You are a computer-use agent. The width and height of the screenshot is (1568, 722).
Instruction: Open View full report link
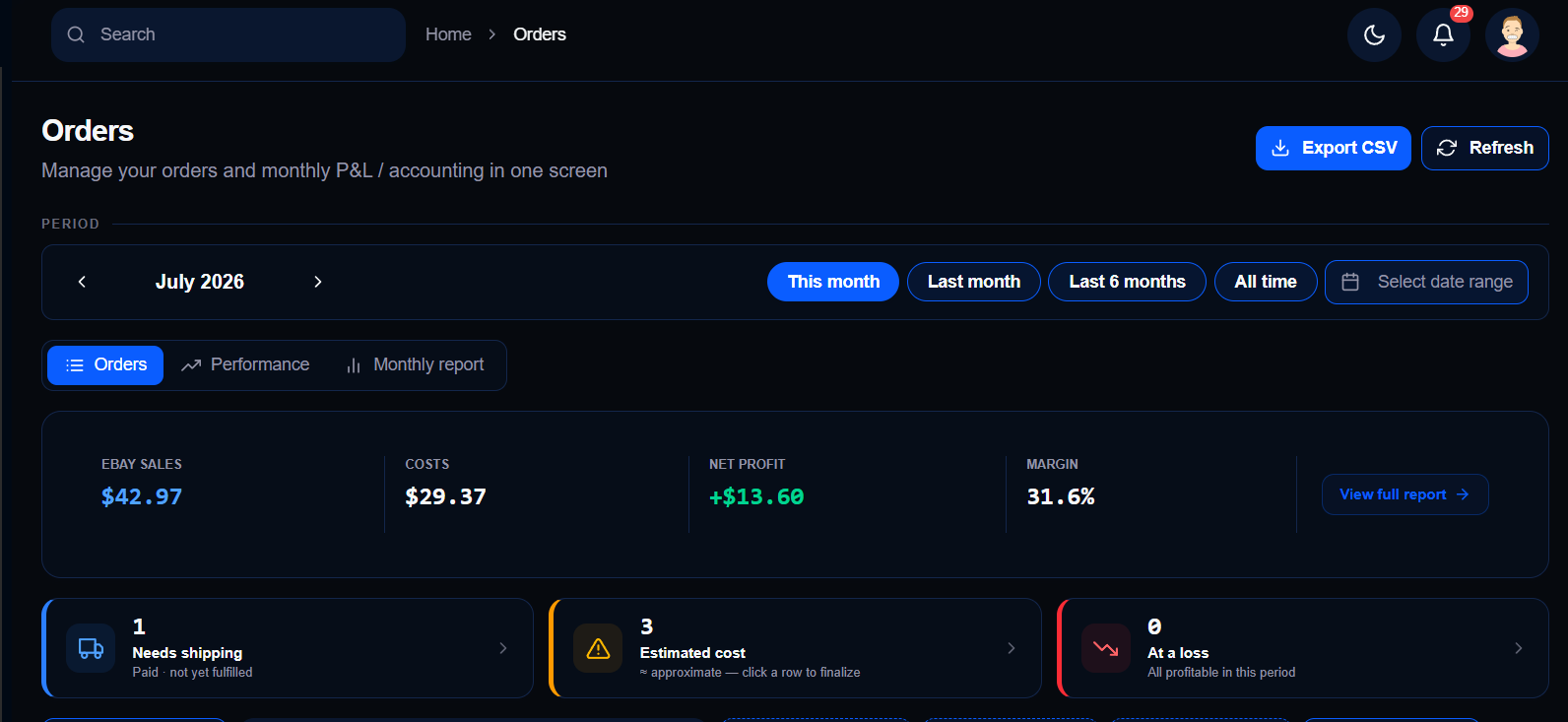(x=1405, y=494)
